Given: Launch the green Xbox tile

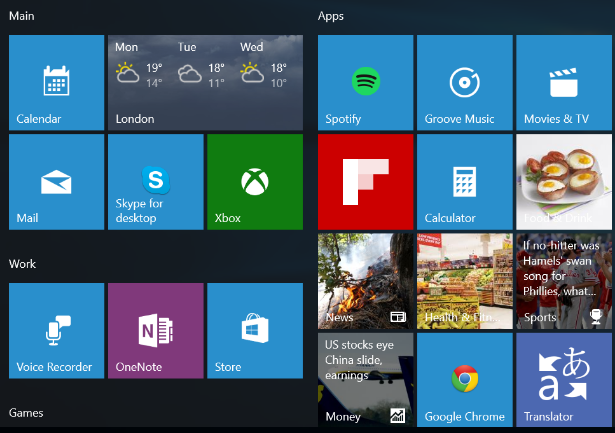Looking at the screenshot, I should (x=255, y=182).
